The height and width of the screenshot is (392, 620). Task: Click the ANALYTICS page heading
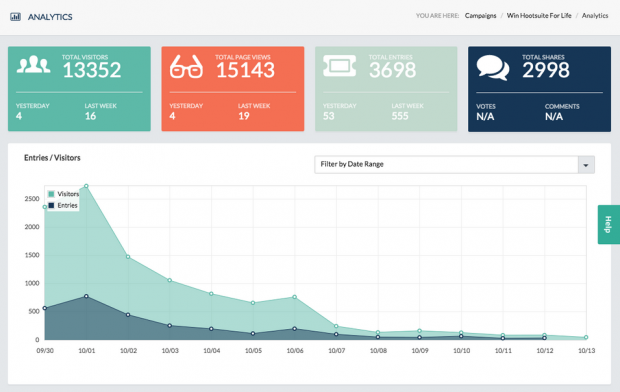[50, 17]
